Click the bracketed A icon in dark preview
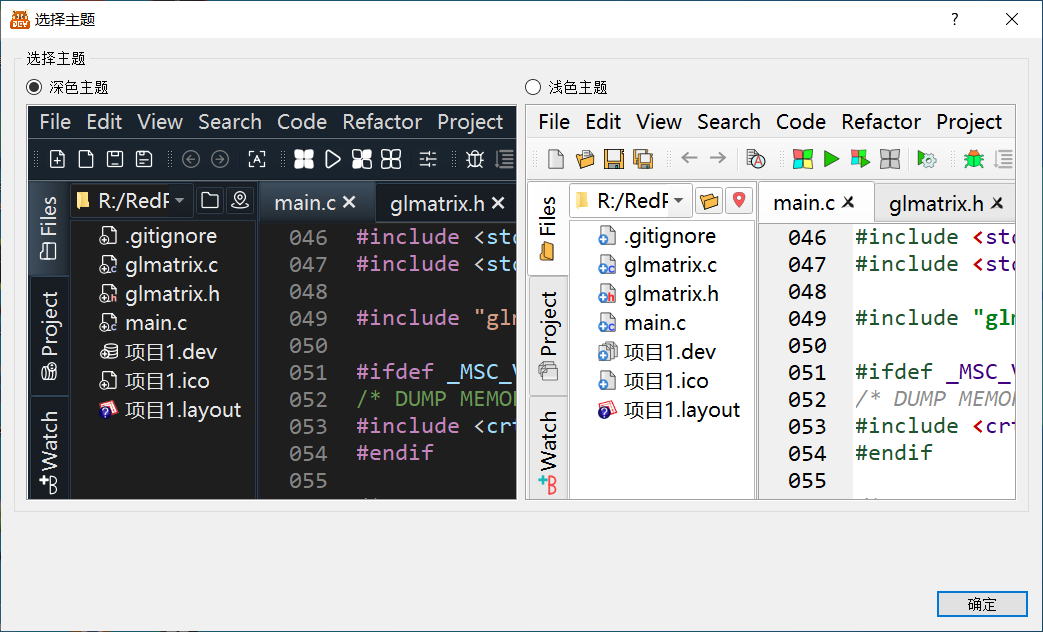 click(x=257, y=159)
